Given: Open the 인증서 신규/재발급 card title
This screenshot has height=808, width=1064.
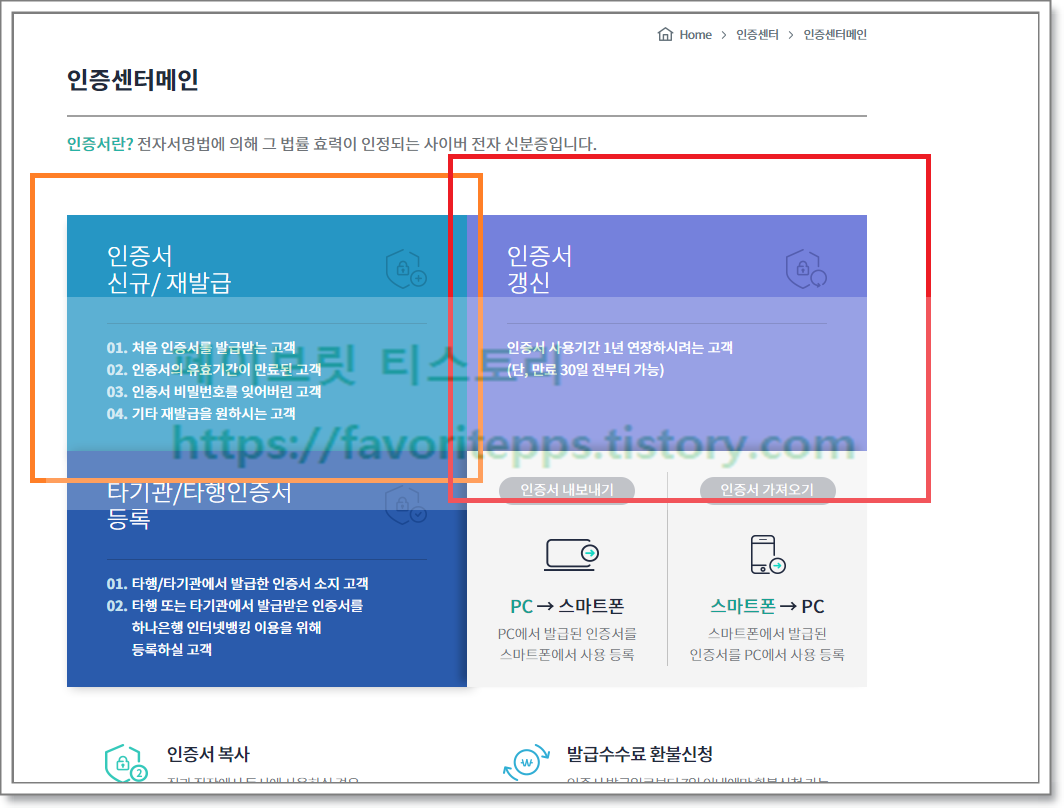Looking at the screenshot, I should click(x=169, y=269).
